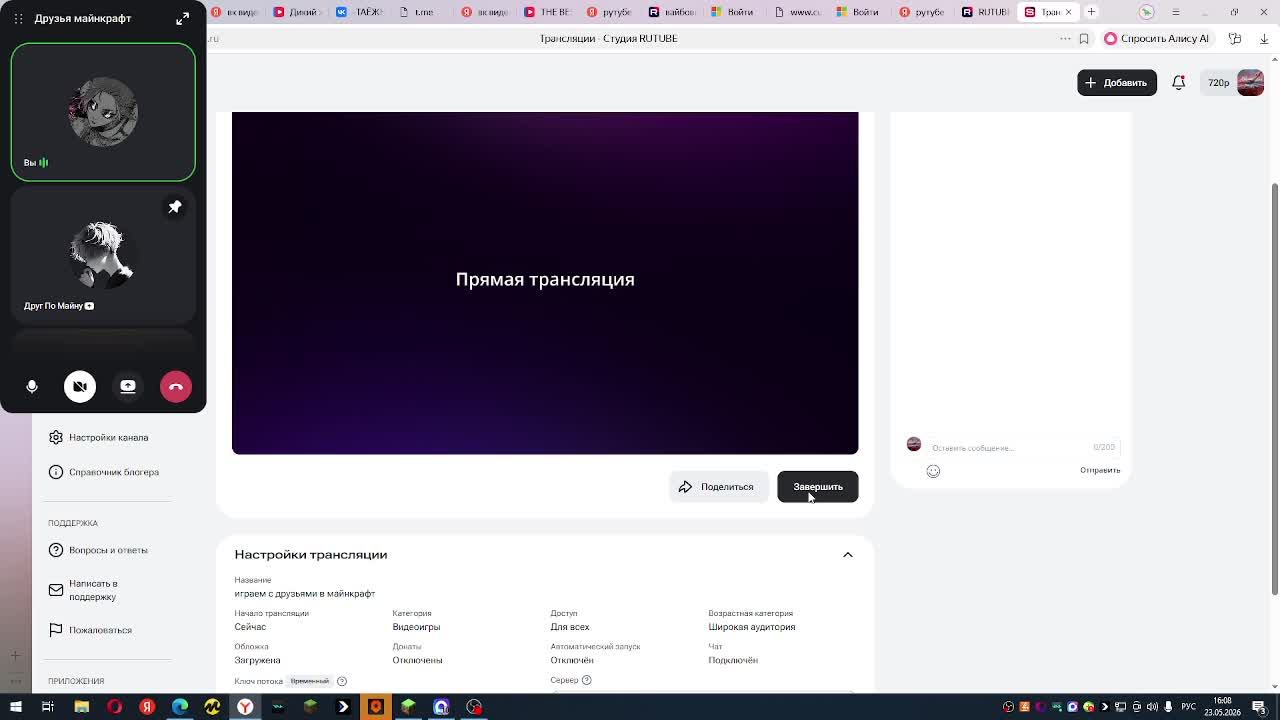Expand the call panel to full screen
Viewport: 1280px width, 720px height.
(183, 18)
